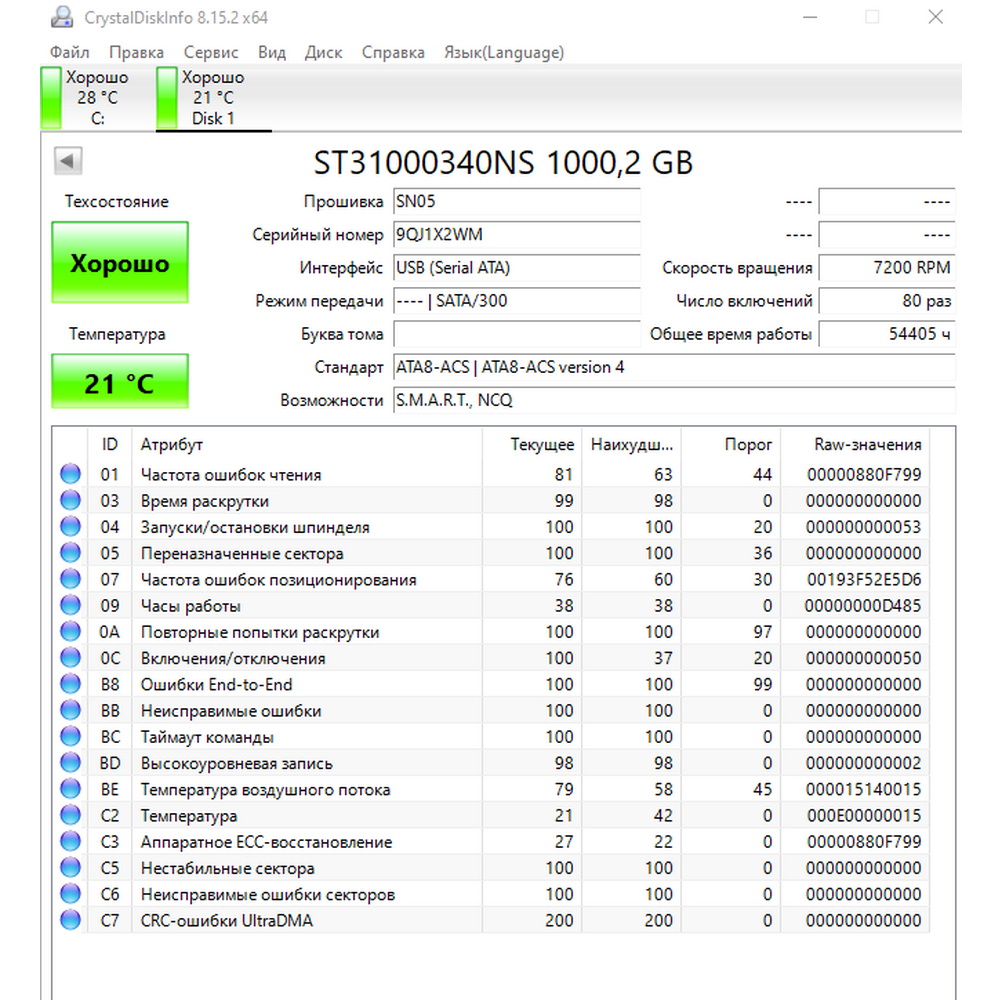Click status orb for attribute B8 End-to-End errors
This screenshot has height=1000, width=1000.
(x=70, y=684)
